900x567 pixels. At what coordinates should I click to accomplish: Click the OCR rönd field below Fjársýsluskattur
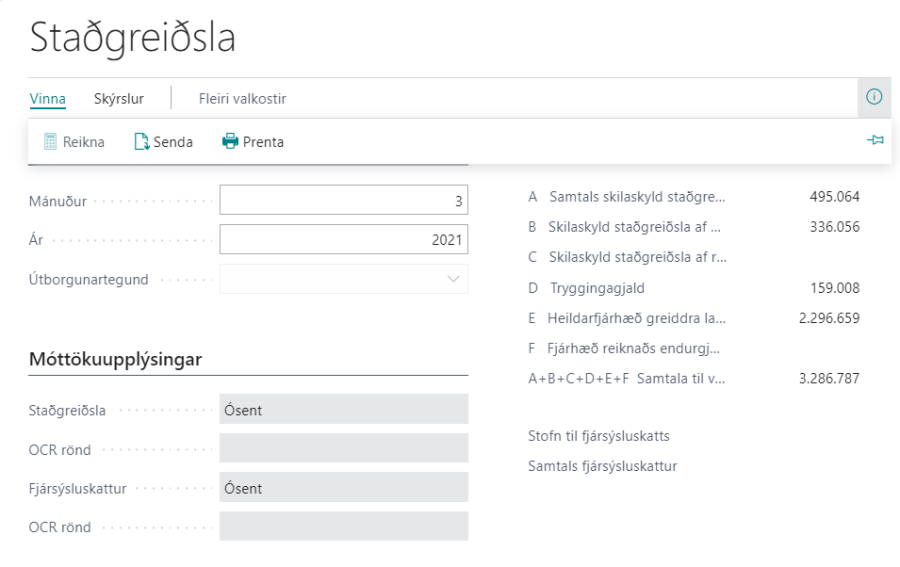[343, 526]
